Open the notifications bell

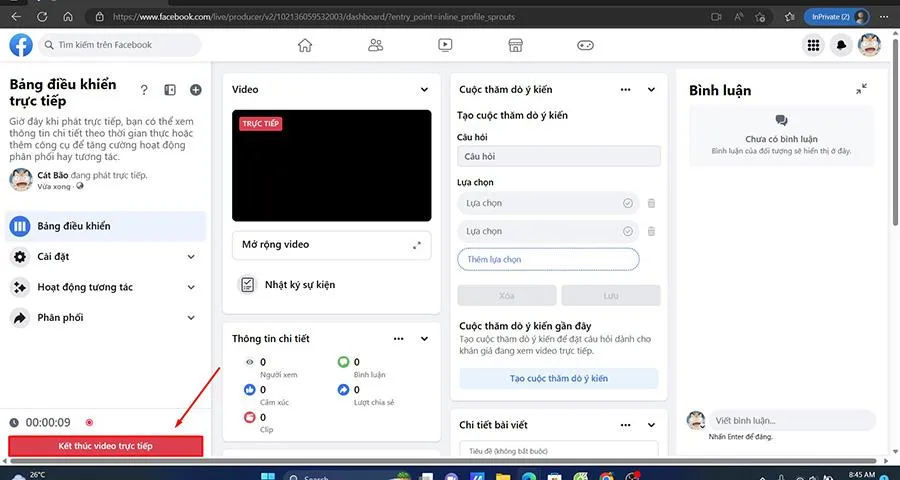coord(841,45)
